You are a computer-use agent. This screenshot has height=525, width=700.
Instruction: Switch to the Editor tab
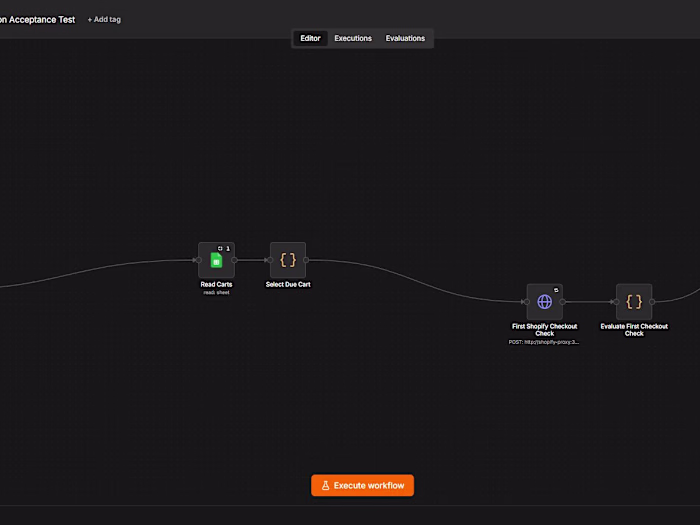310,38
